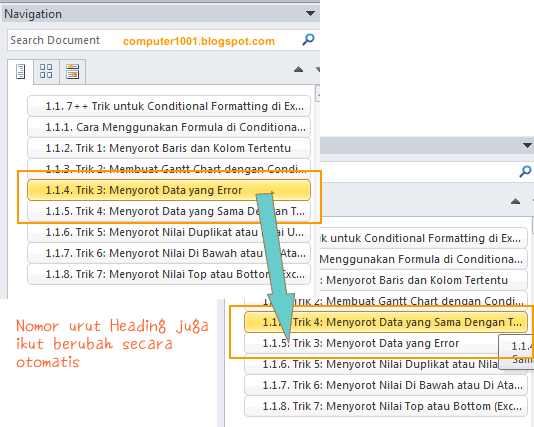Viewport: 534px width, 427px height.
Task: Select heading 1.1.5. Trik 4: Menyorot Data yang Sama
Action: coord(169,211)
